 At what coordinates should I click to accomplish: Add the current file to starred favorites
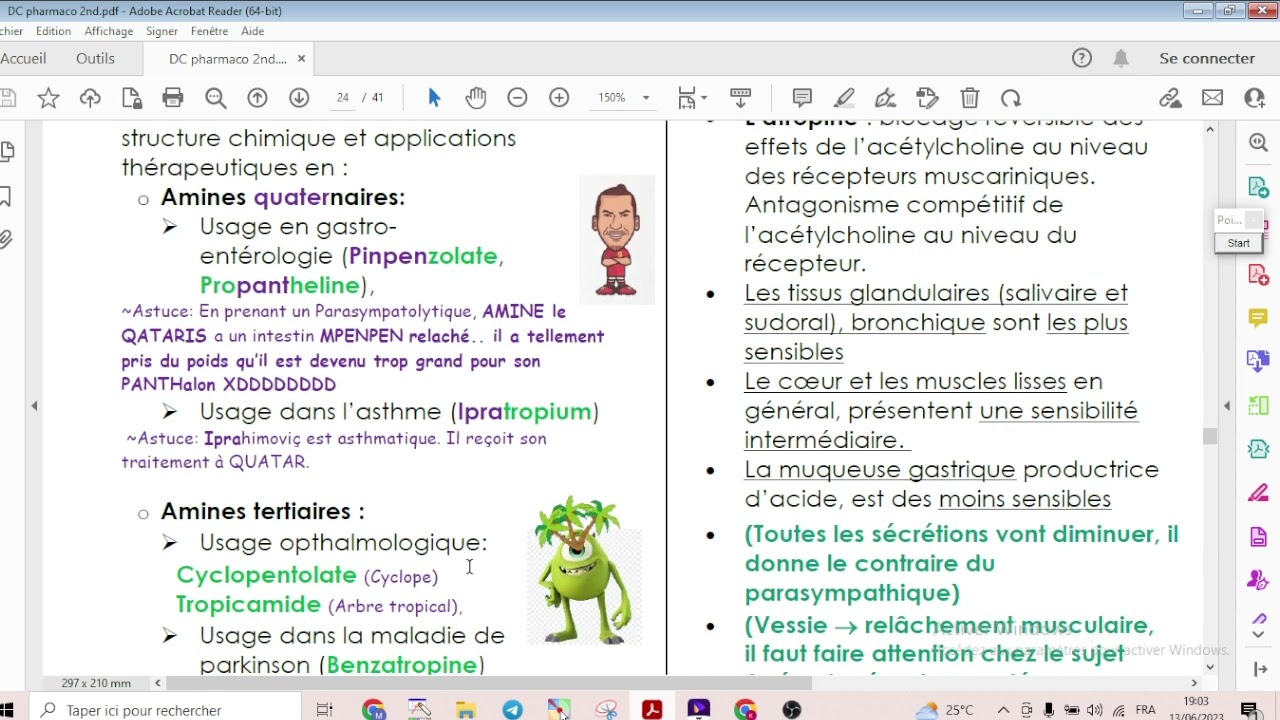tap(48, 98)
